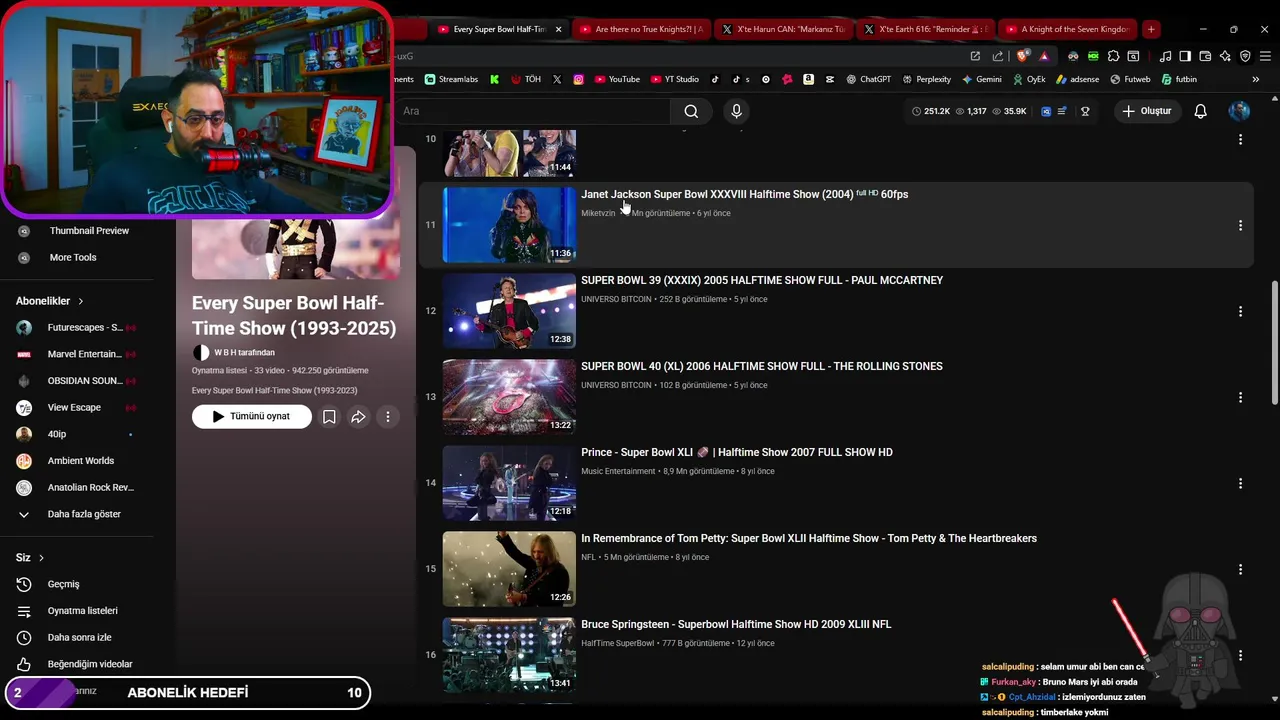The width and height of the screenshot is (1280, 720).
Task: Open options menu for Rolling Stones video
Action: tap(1240, 397)
